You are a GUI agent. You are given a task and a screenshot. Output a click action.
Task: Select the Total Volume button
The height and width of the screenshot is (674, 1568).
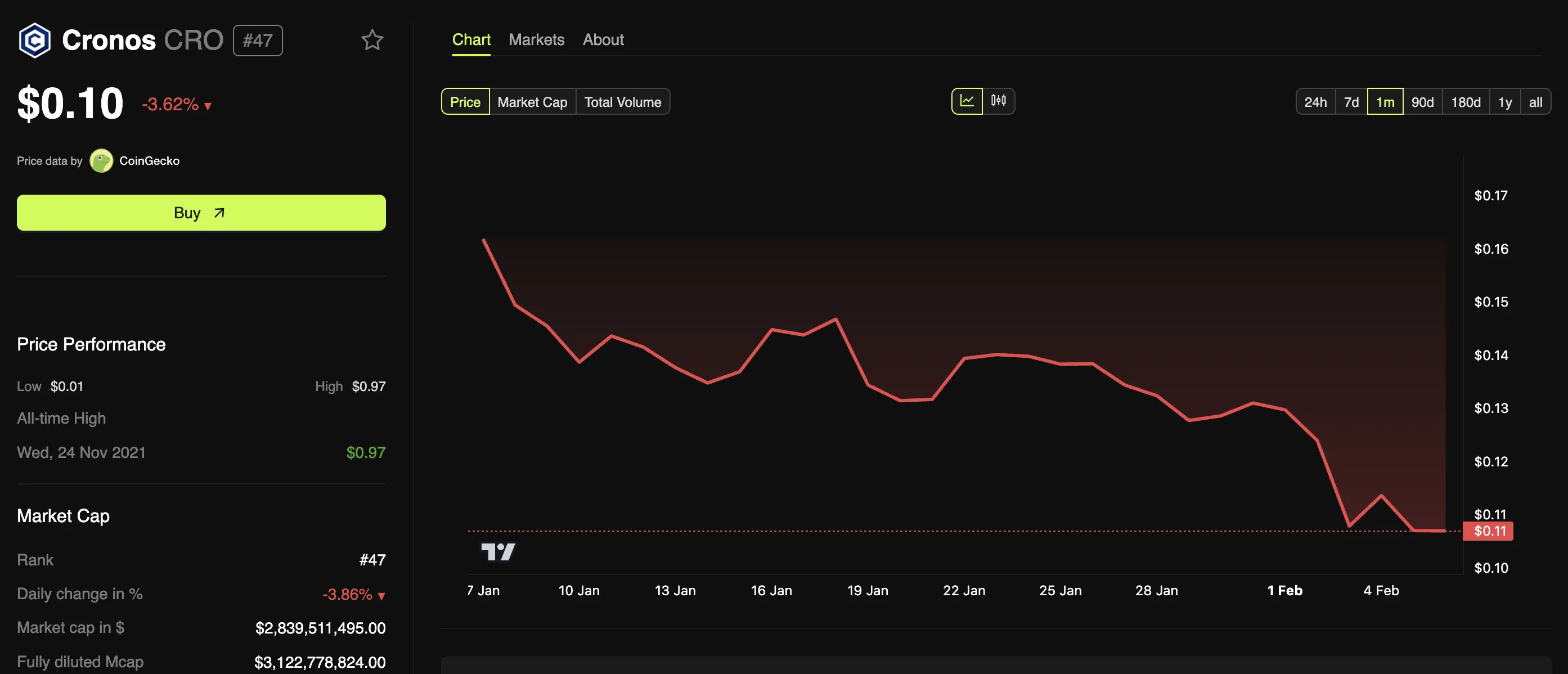click(623, 101)
